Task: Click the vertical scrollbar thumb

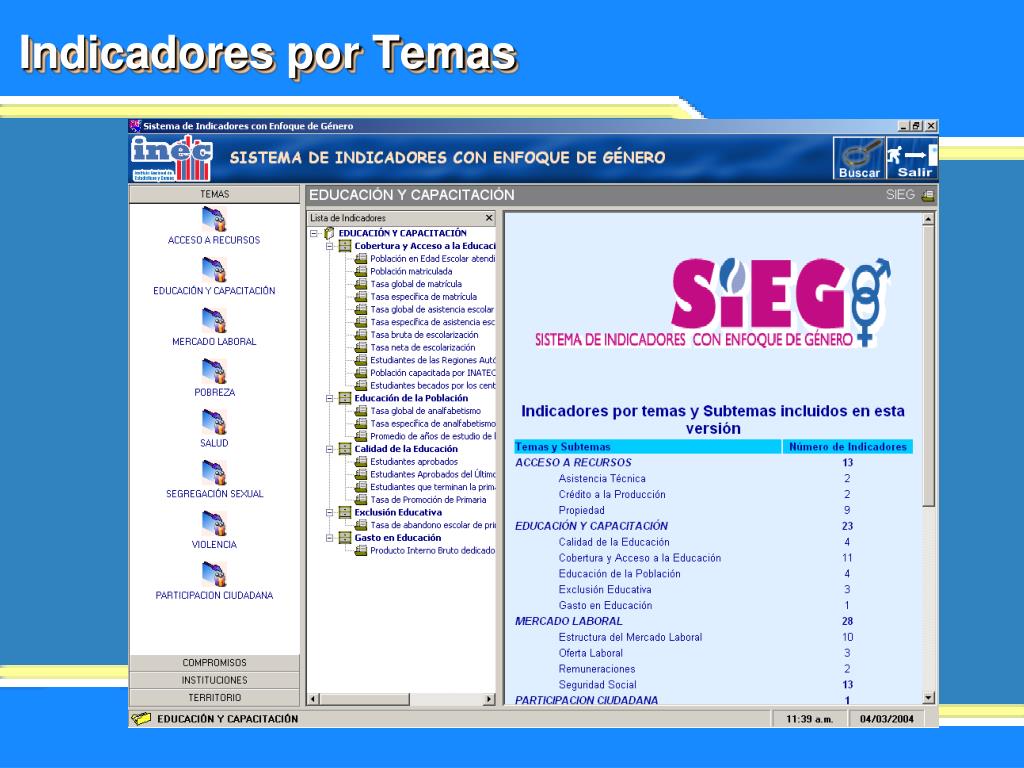Action: coord(929,366)
